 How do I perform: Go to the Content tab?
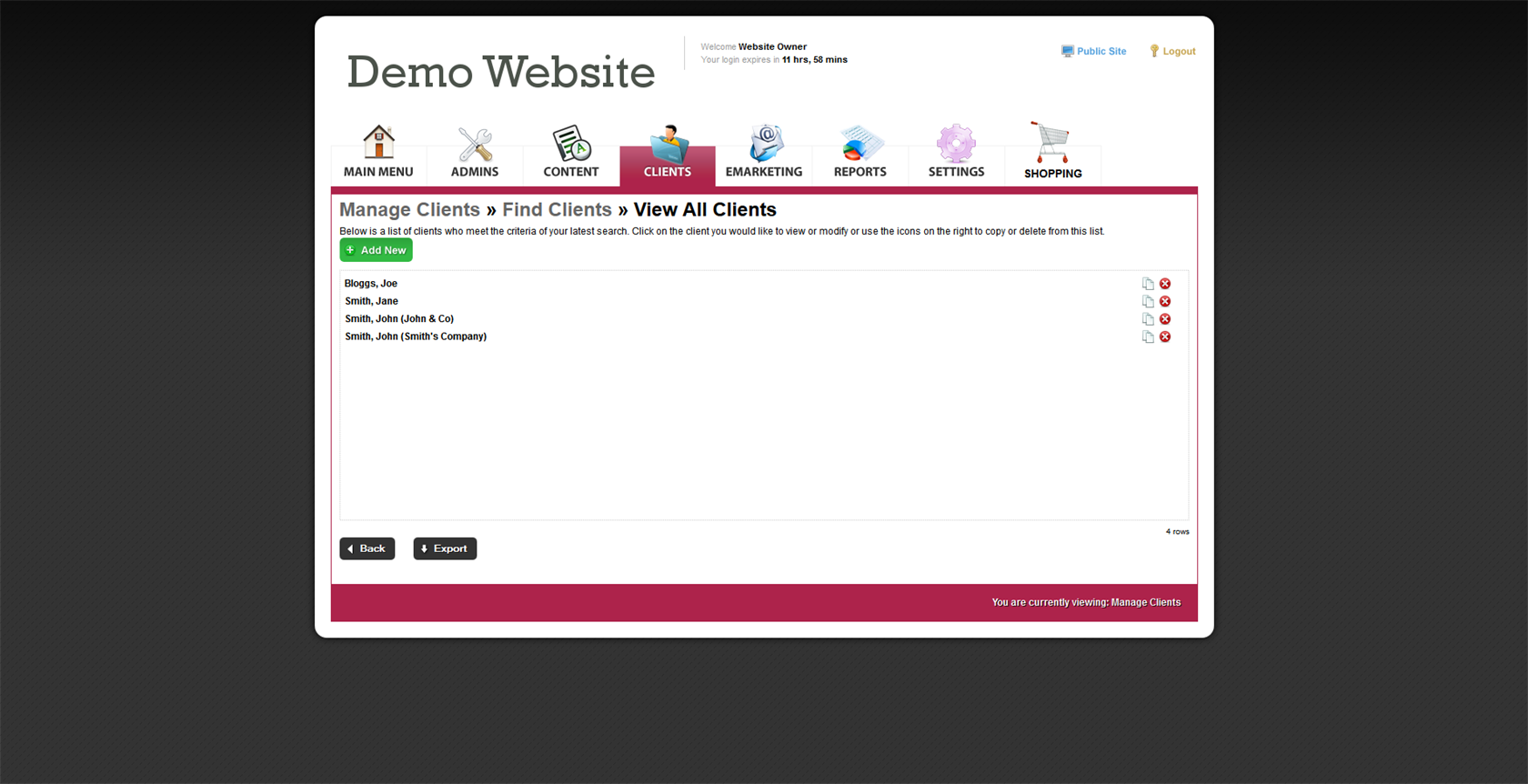pos(571,154)
